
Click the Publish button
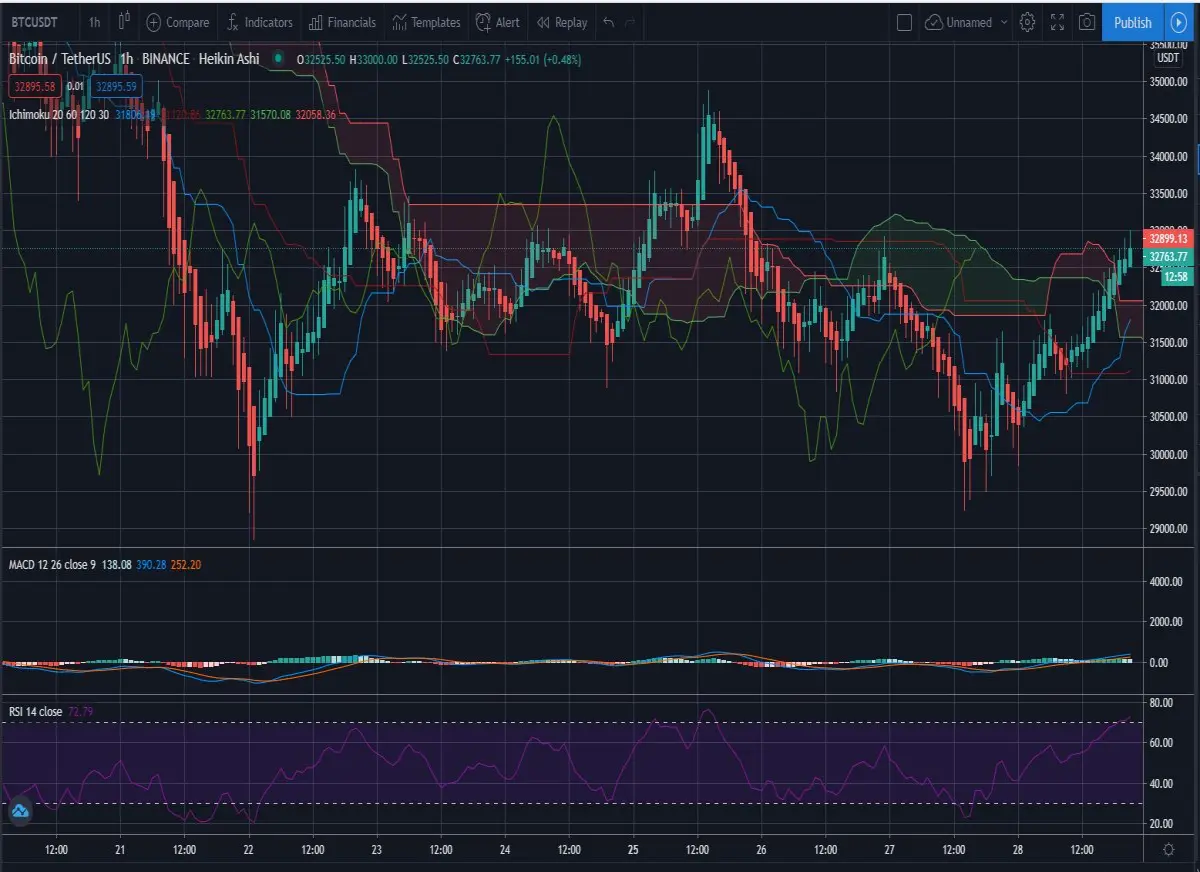coord(1132,22)
